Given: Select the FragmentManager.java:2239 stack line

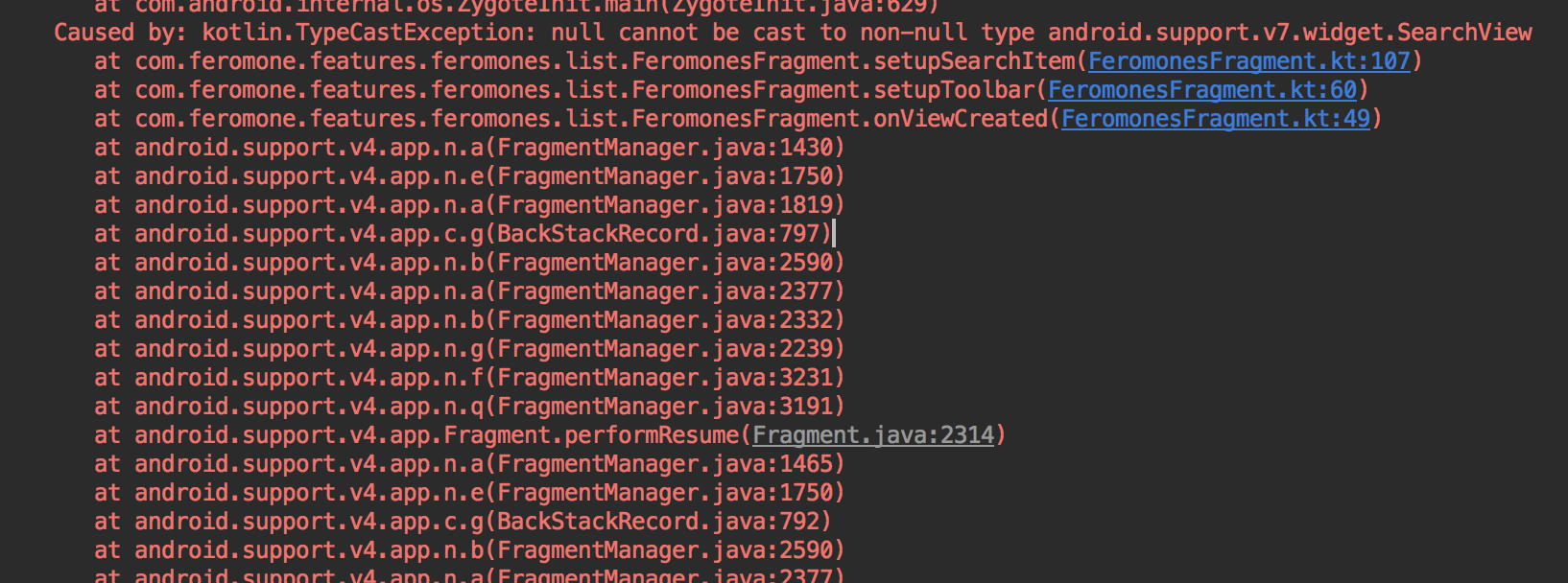Looking at the screenshot, I should [468, 349].
